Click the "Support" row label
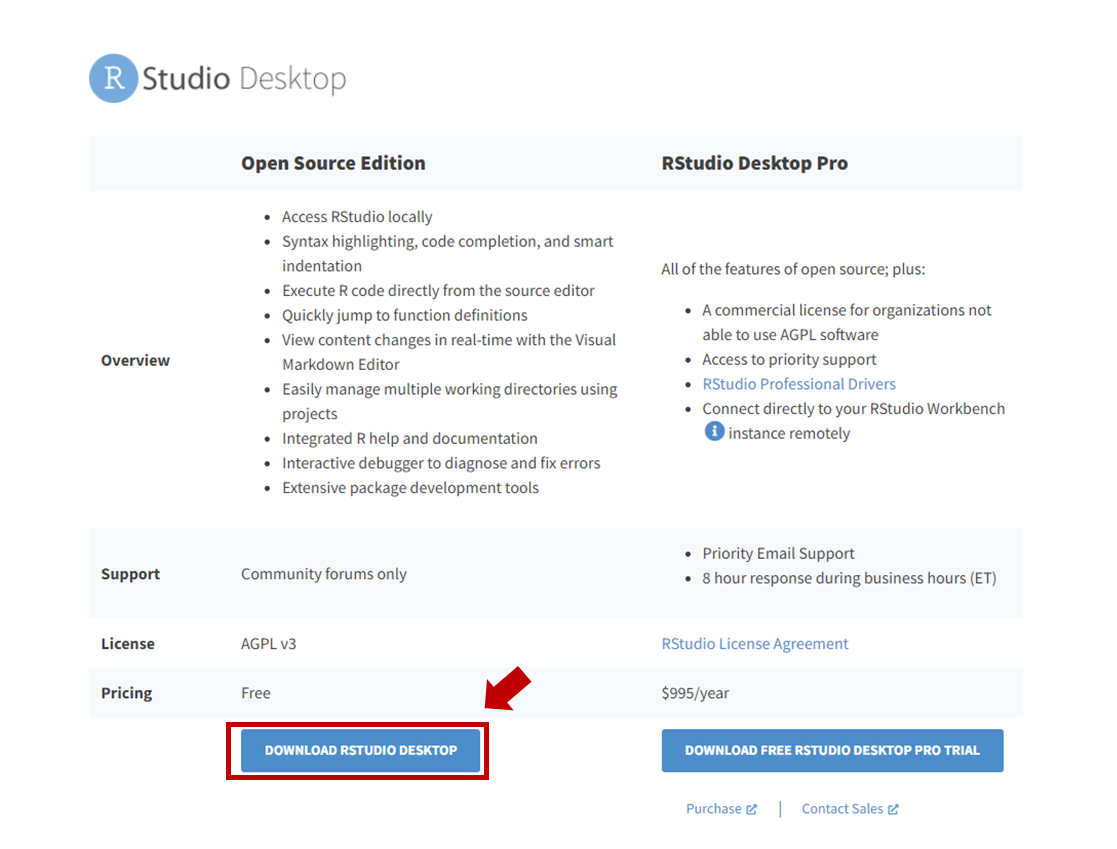The width and height of the screenshot is (1117, 849). pyautogui.click(x=130, y=574)
